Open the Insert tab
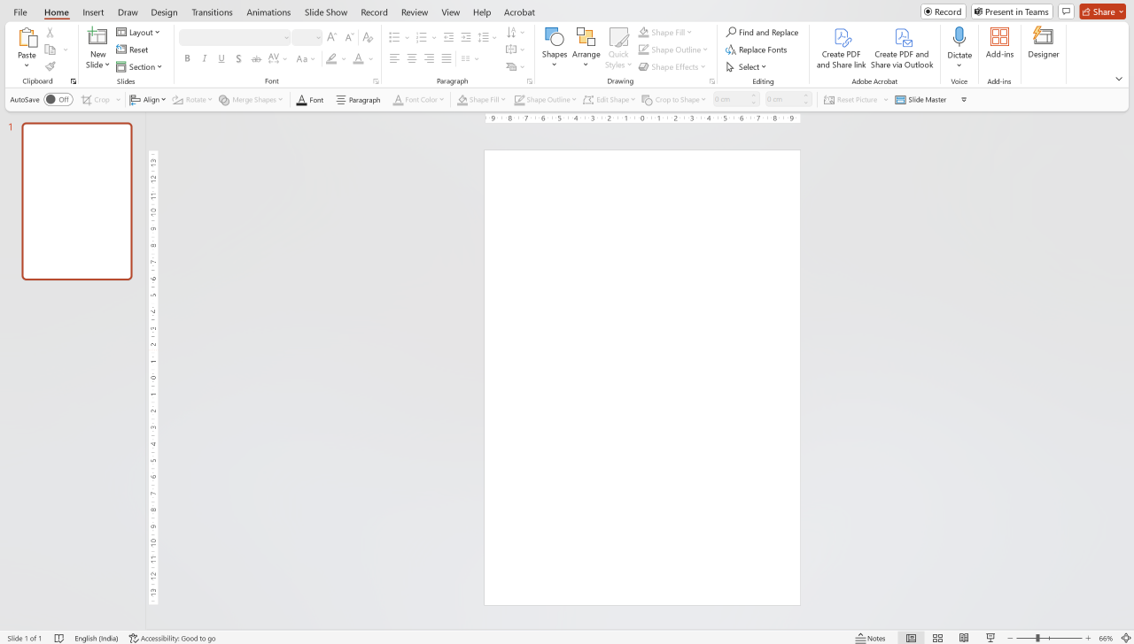Image resolution: width=1134 pixels, height=644 pixels. tap(93, 12)
